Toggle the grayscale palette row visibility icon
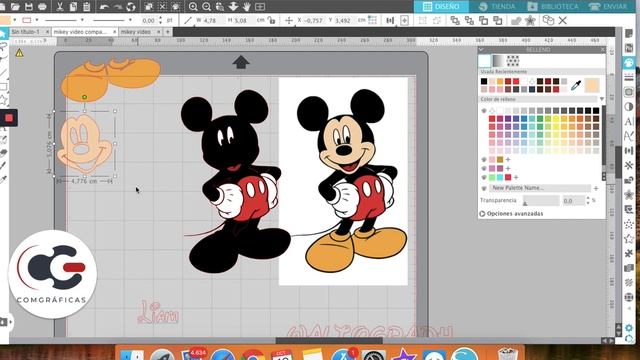Viewport: 640px width, 360px height. coord(484,111)
